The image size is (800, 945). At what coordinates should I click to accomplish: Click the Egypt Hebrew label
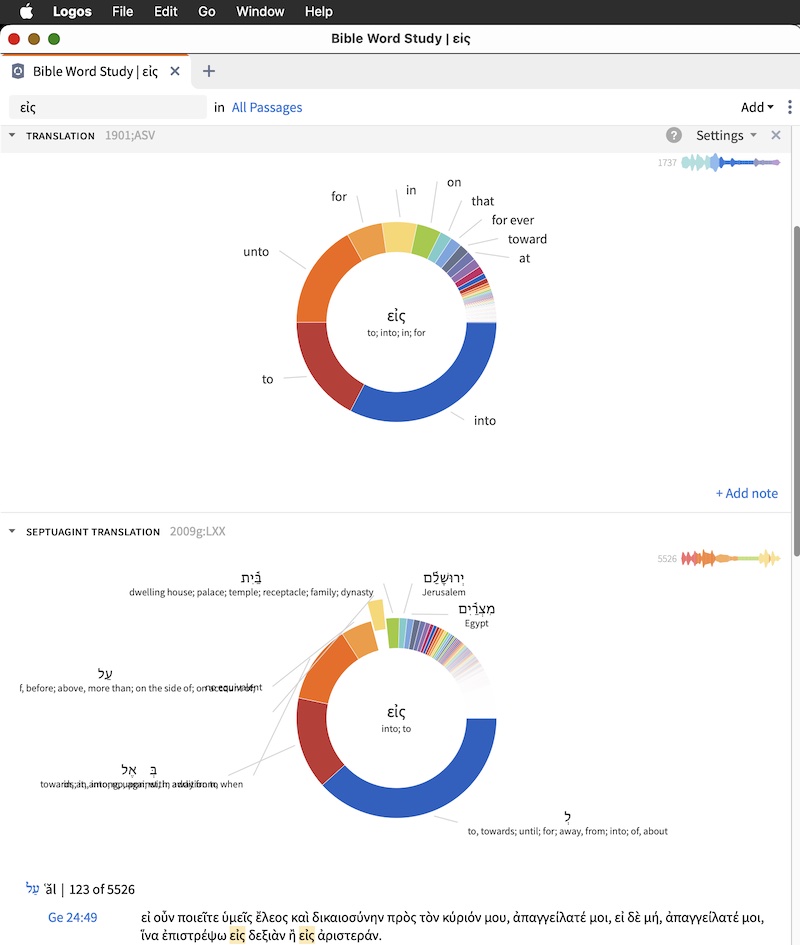(x=476, y=615)
